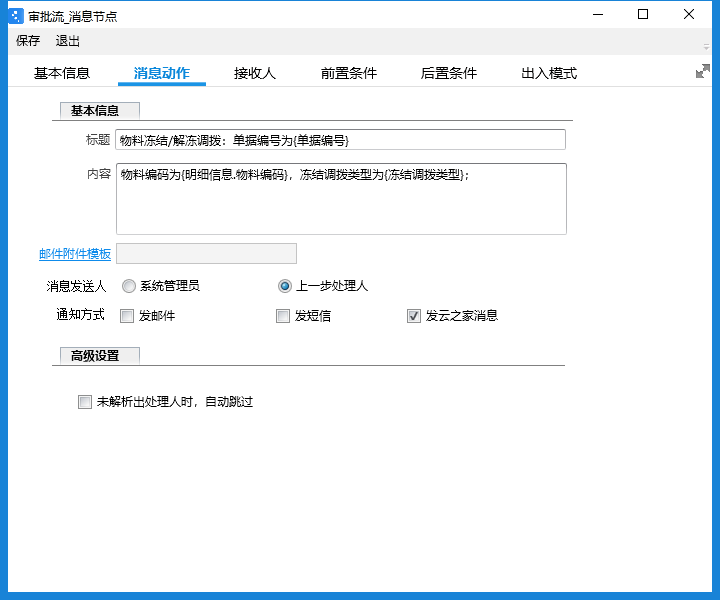Open the 后置条件 tab
The image size is (720, 600).
coord(449,73)
